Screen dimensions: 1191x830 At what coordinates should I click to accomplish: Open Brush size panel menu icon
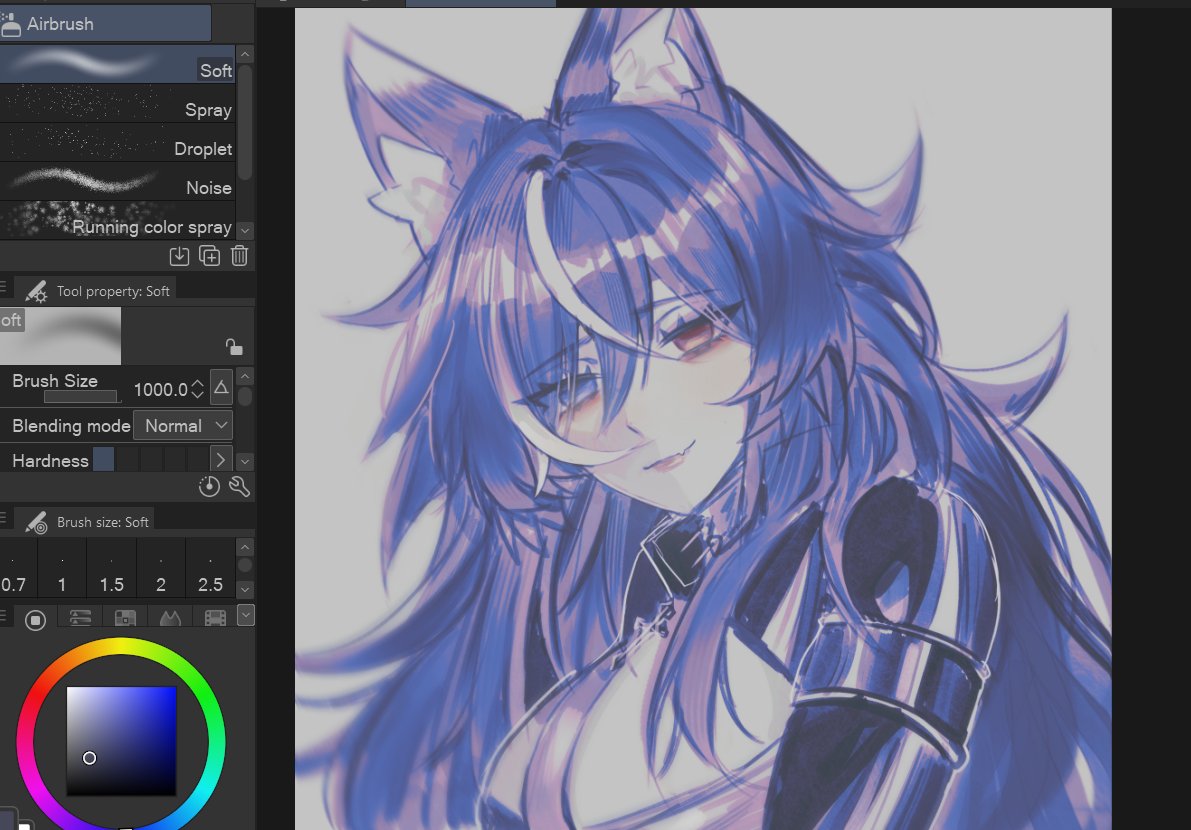point(4,518)
